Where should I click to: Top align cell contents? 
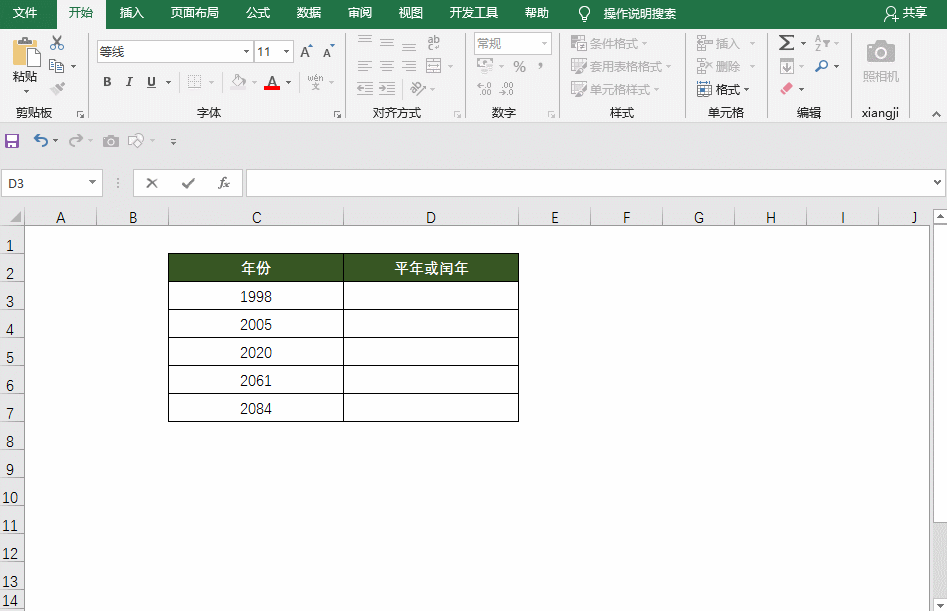point(365,42)
